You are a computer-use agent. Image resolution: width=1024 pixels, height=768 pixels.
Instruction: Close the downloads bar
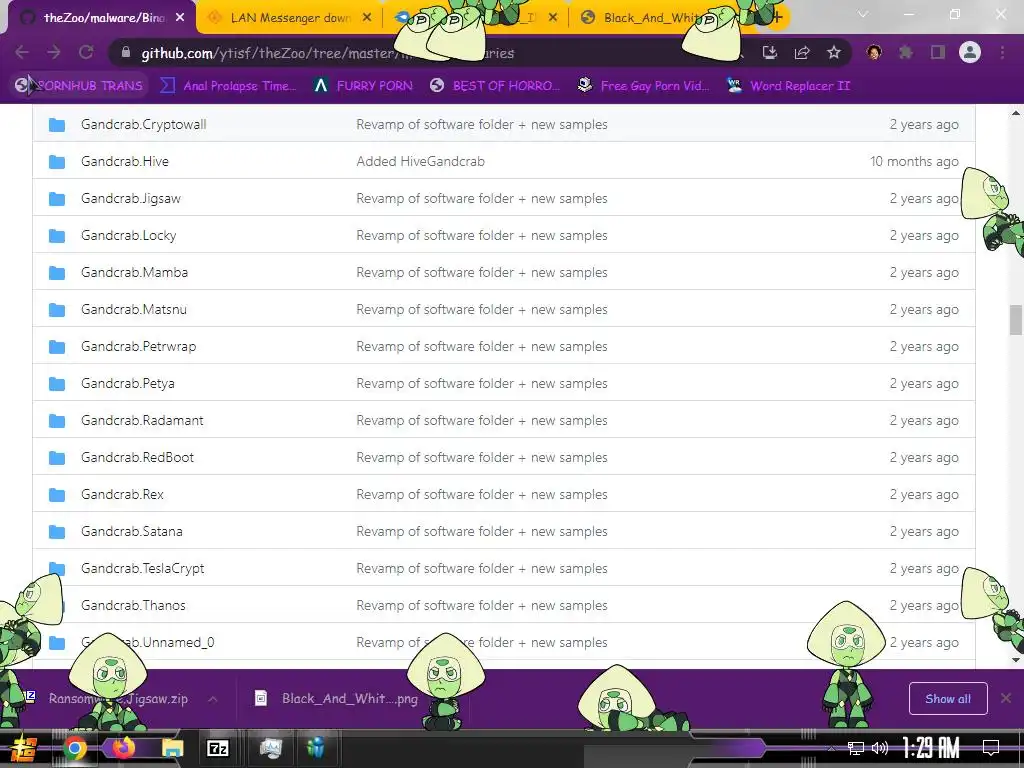pos(1006,698)
